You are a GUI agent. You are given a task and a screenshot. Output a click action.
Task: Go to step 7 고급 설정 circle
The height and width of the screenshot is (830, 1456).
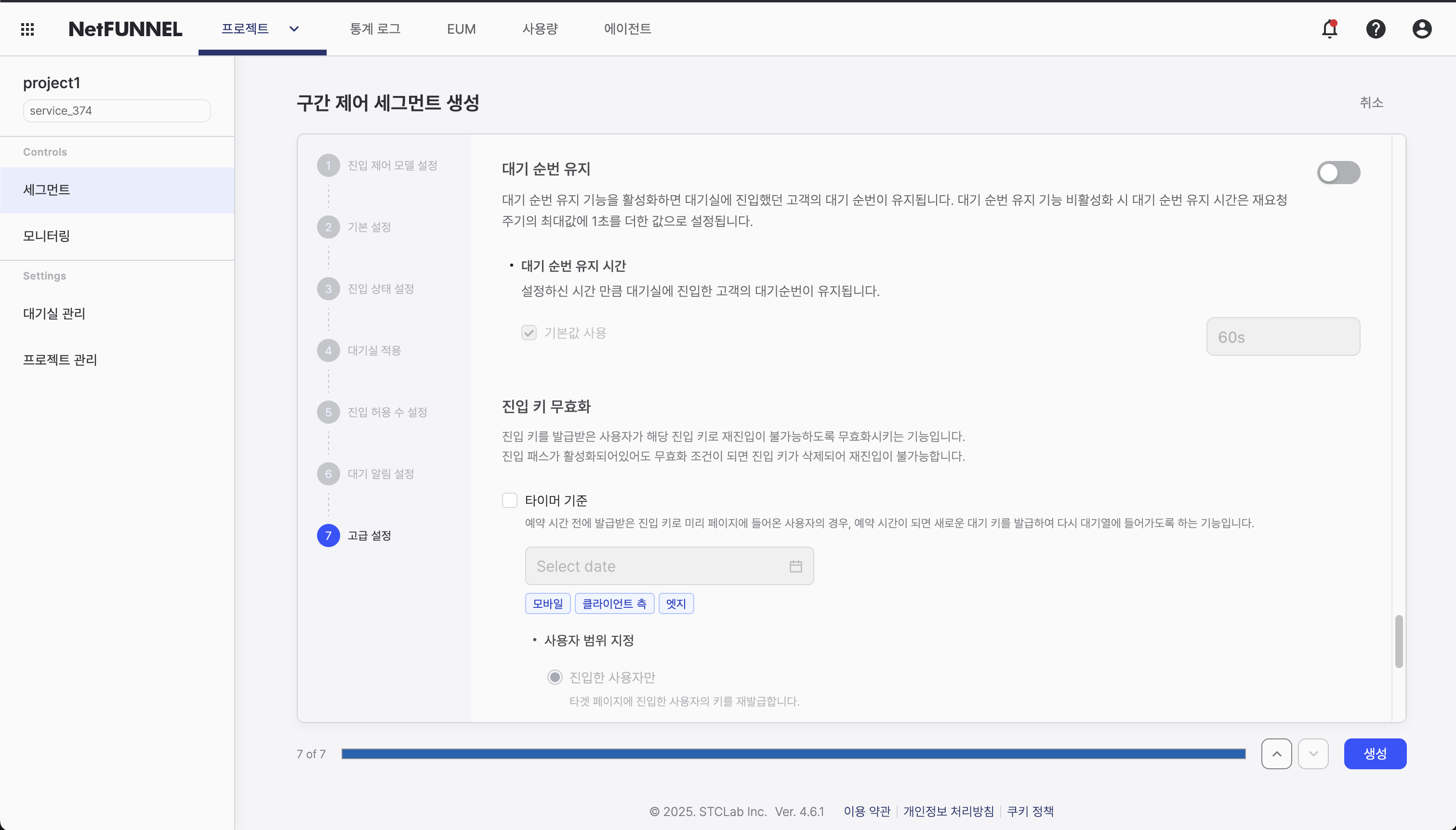pos(328,535)
